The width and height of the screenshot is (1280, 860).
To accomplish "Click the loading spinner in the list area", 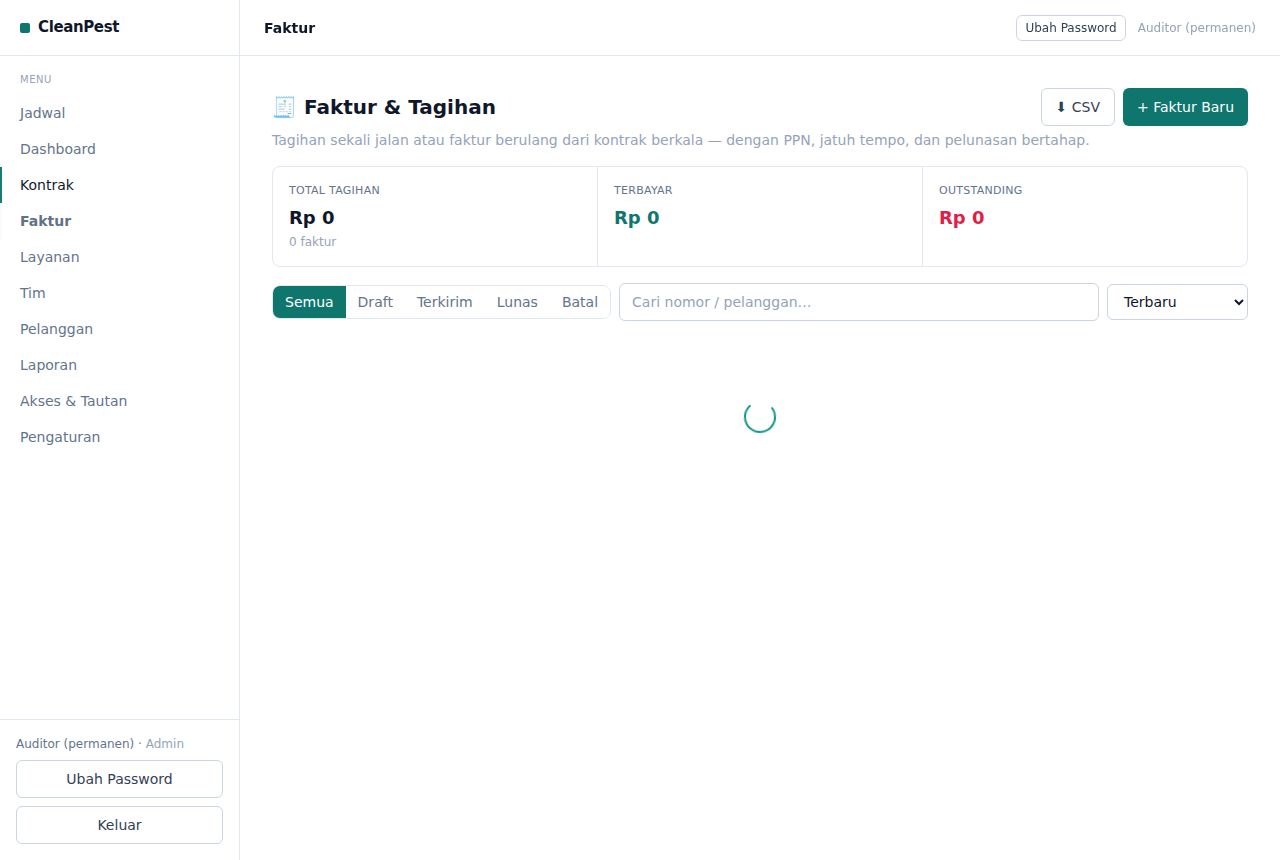I will pyautogui.click(x=760, y=417).
